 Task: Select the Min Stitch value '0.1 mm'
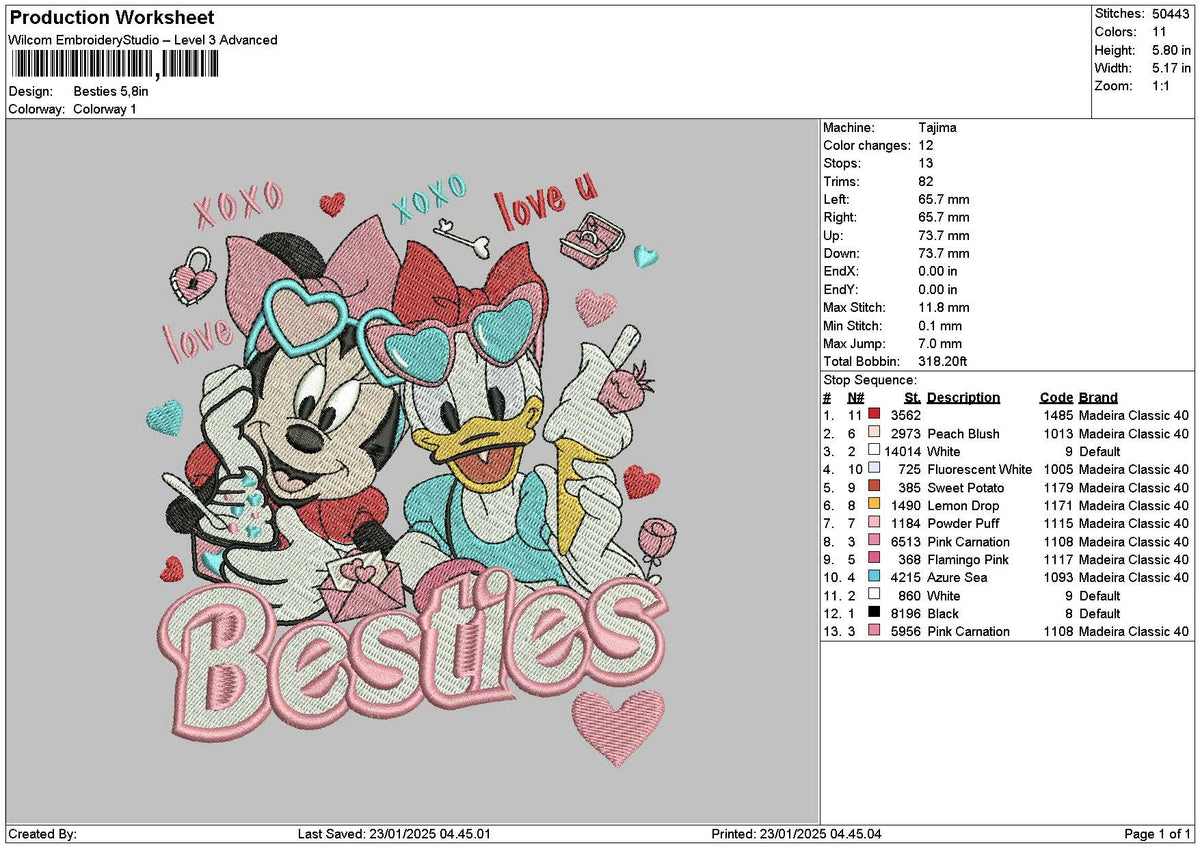pos(940,326)
